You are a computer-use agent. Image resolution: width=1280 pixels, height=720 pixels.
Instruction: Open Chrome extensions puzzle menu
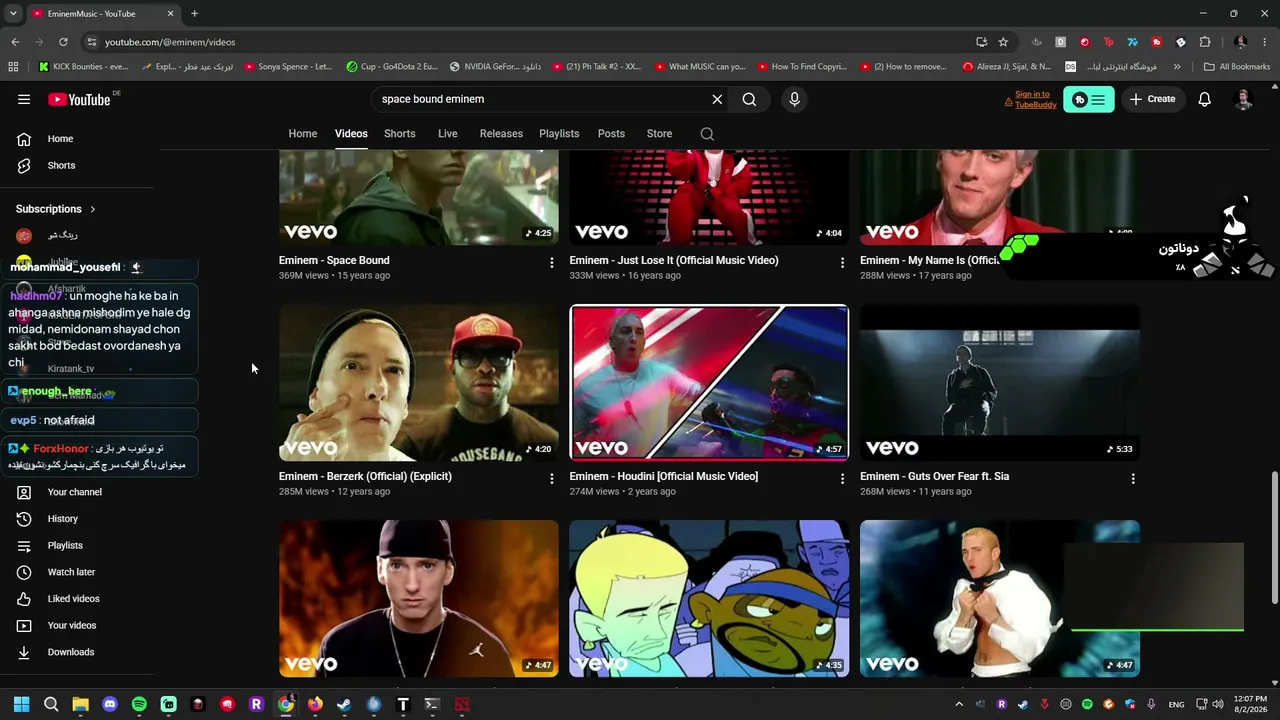click(1205, 42)
